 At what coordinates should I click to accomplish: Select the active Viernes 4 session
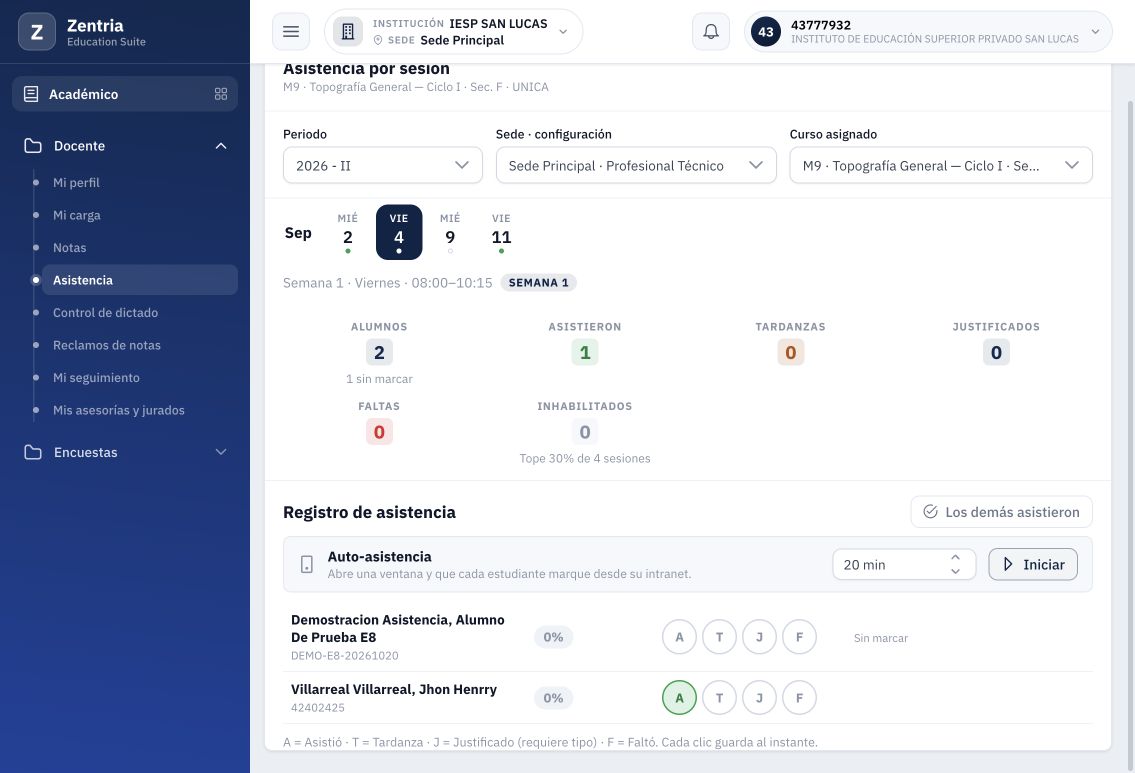[x=399, y=232]
